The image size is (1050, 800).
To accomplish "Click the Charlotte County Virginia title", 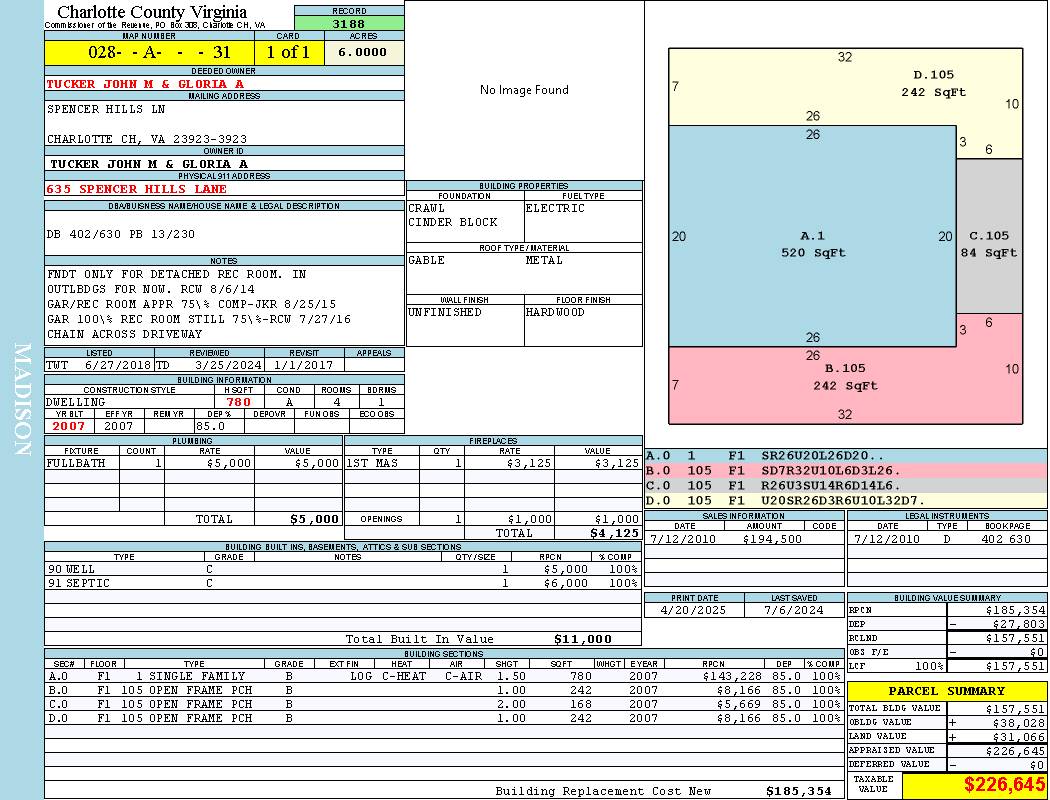I will coord(152,12).
